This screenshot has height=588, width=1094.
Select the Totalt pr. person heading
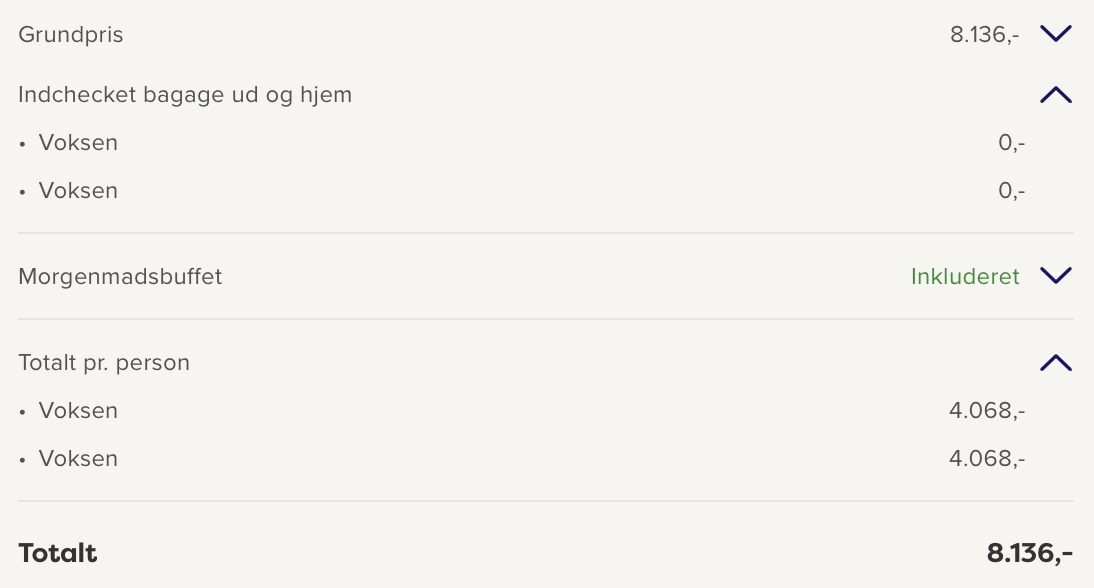tap(104, 363)
